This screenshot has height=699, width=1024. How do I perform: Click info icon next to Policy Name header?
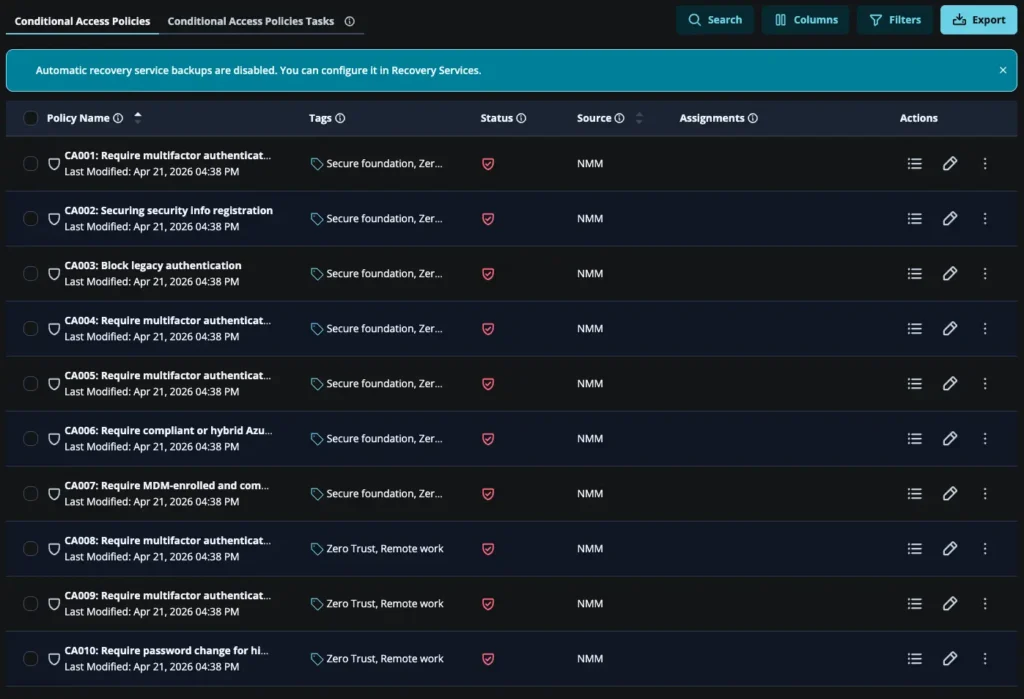pyautogui.click(x=118, y=118)
